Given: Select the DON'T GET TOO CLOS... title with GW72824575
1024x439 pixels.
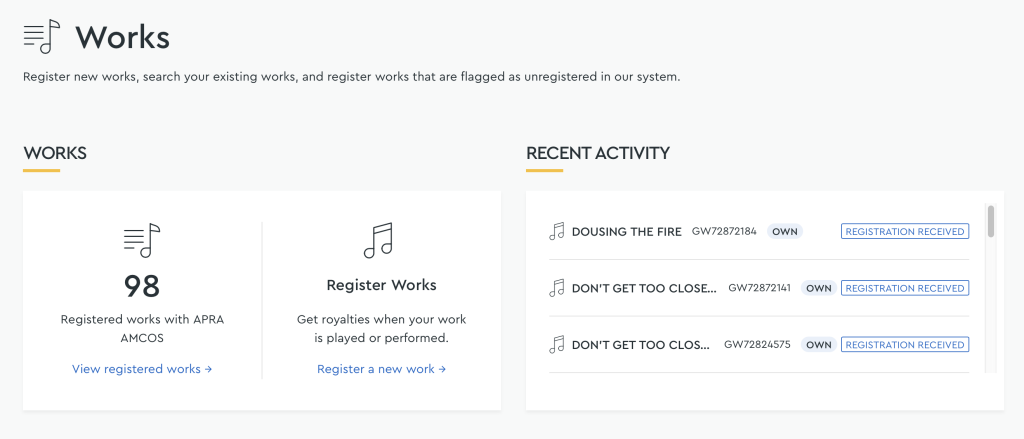Looking at the screenshot, I should (641, 345).
